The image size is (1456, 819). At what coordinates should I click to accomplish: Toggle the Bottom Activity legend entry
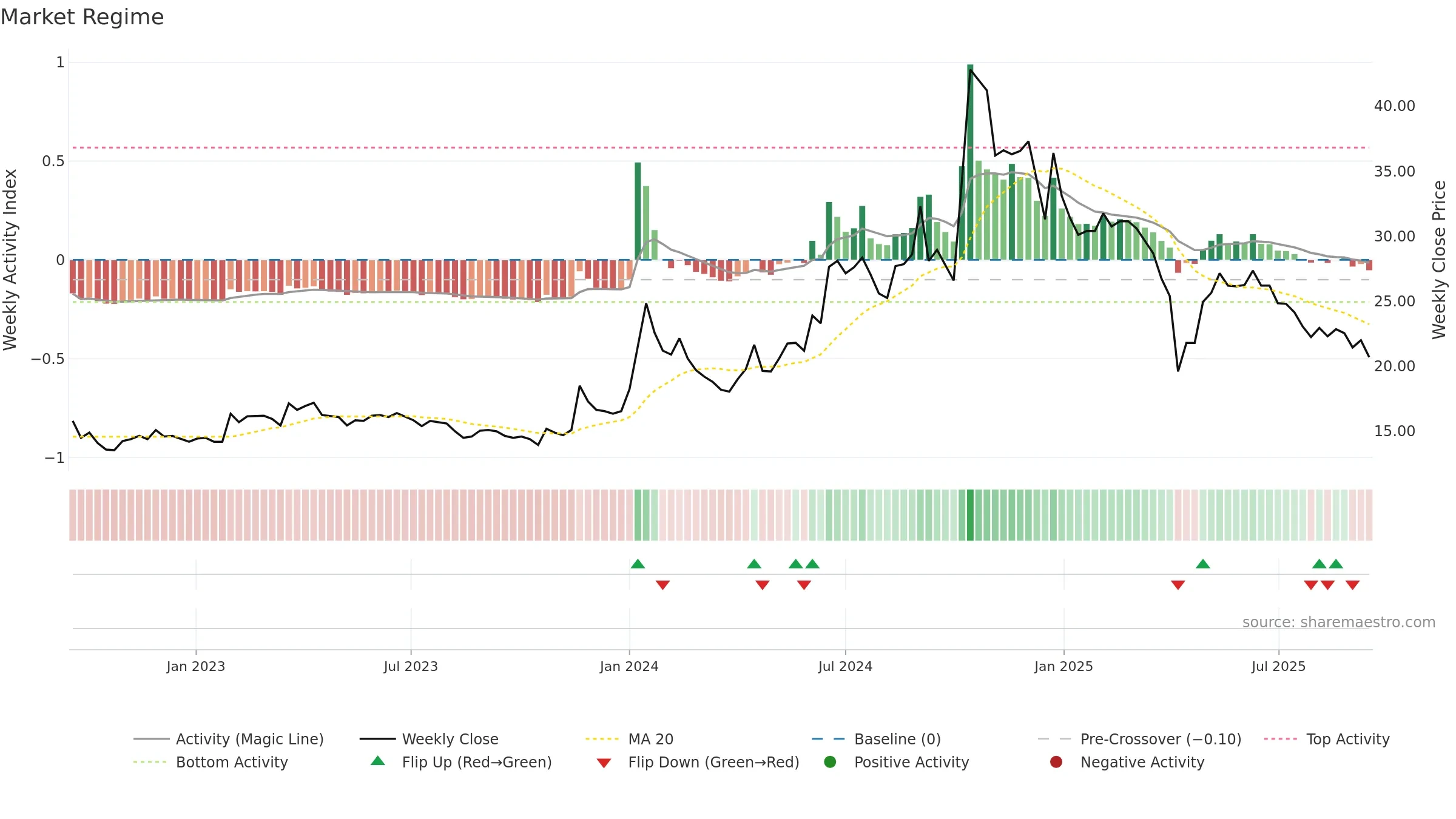coord(211,762)
